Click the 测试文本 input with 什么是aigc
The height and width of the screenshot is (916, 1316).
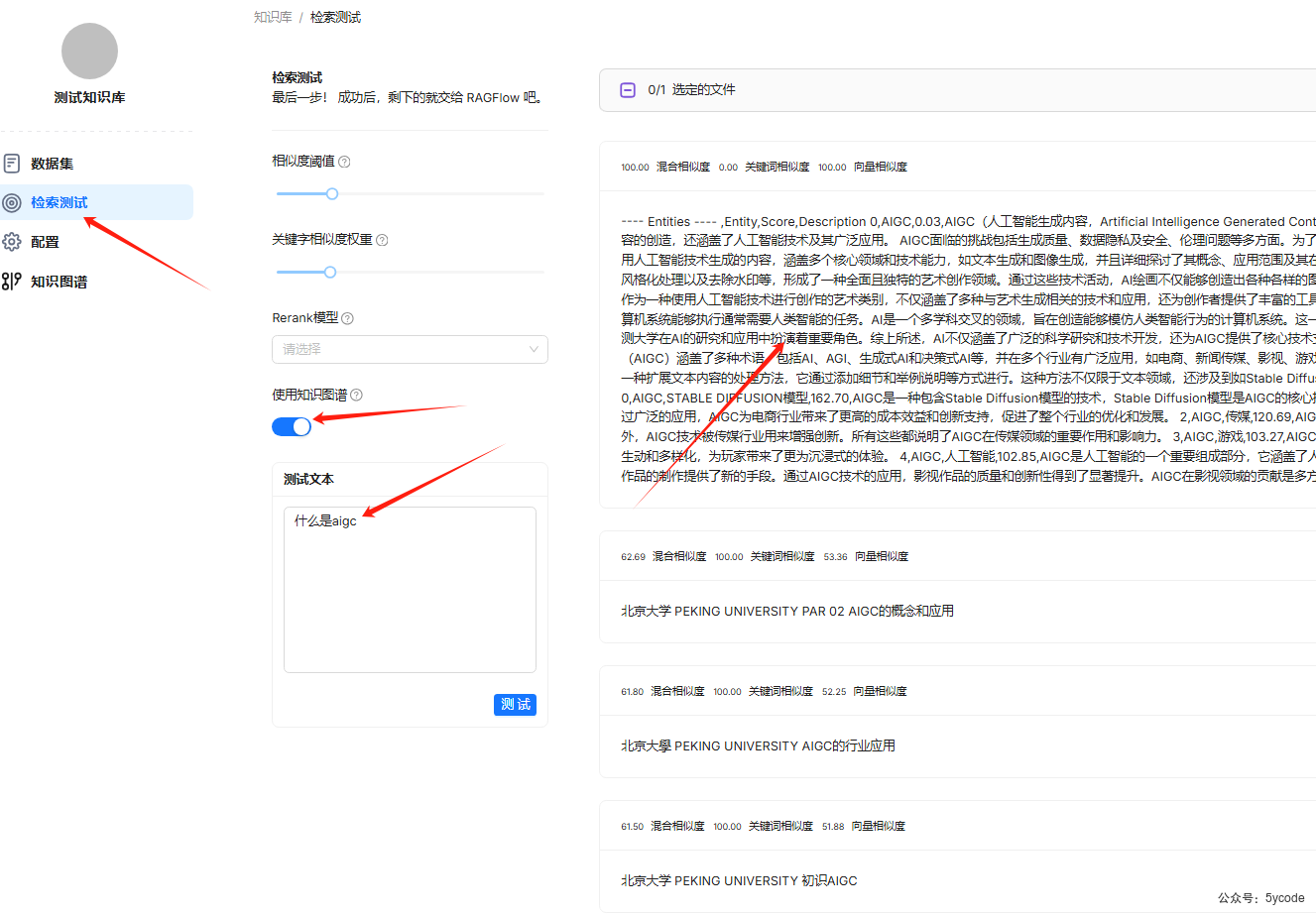pyautogui.click(x=410, y=590)
